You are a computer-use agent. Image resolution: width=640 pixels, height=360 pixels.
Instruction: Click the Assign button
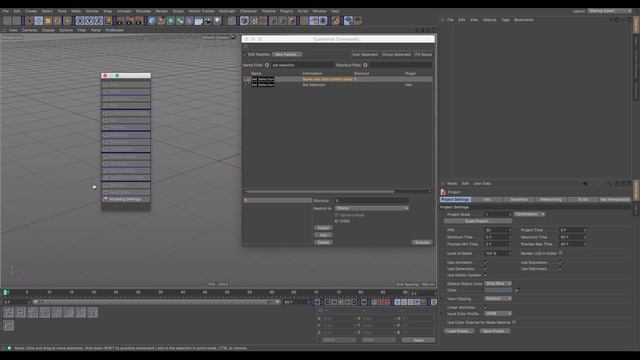point(323,228)
